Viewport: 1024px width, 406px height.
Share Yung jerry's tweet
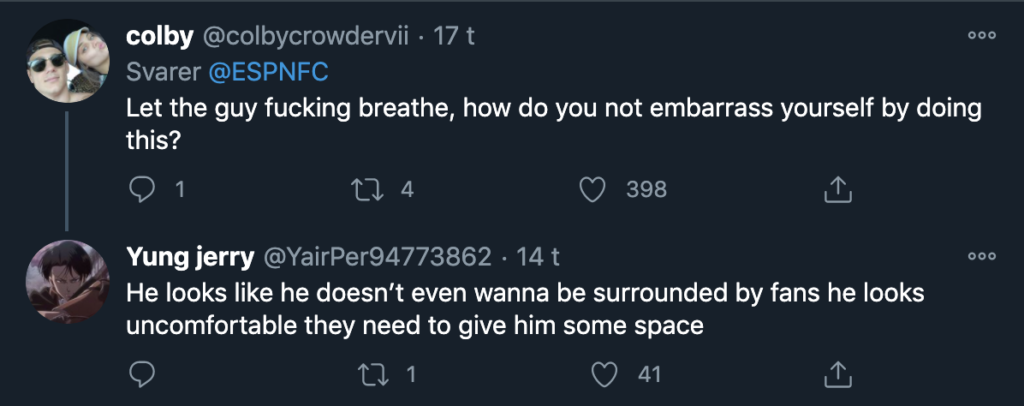(835, 375)
